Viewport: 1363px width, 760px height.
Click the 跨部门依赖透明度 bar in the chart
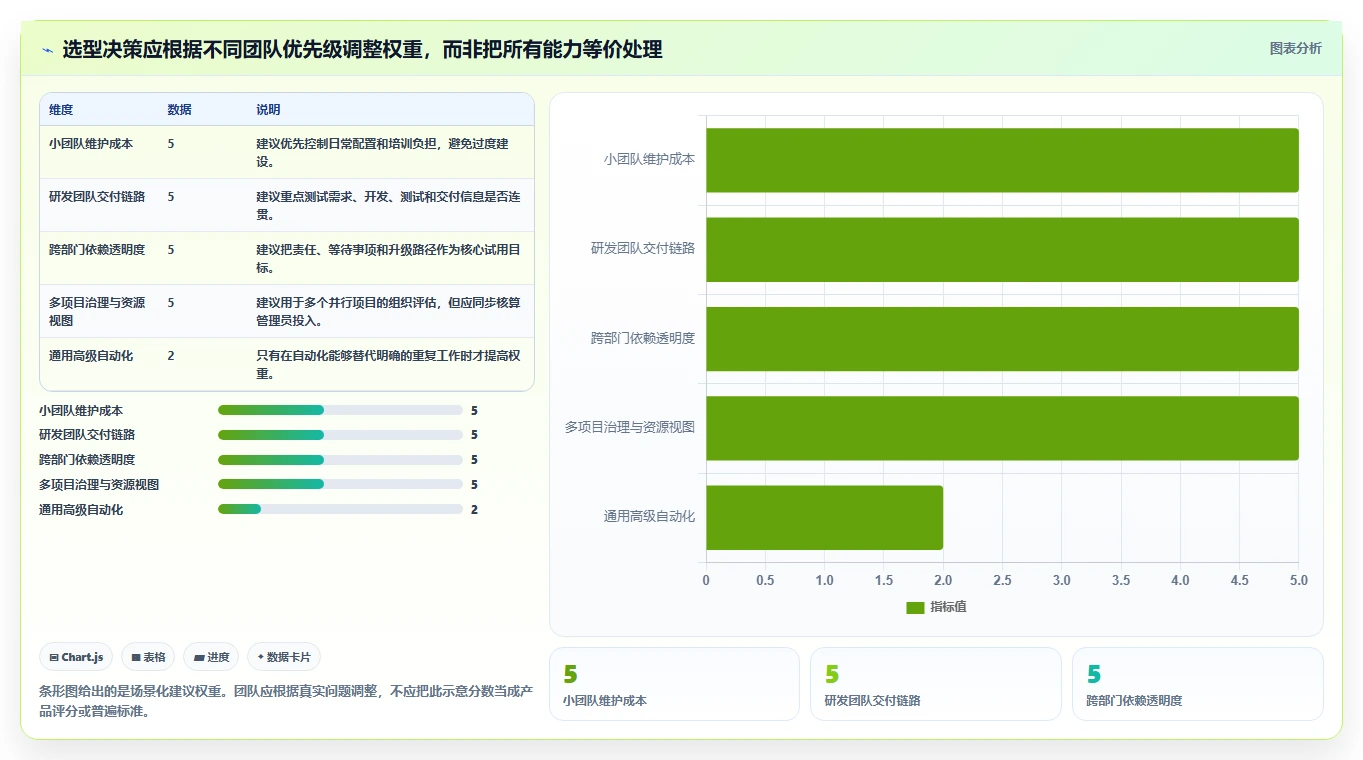pos(1002,338)
